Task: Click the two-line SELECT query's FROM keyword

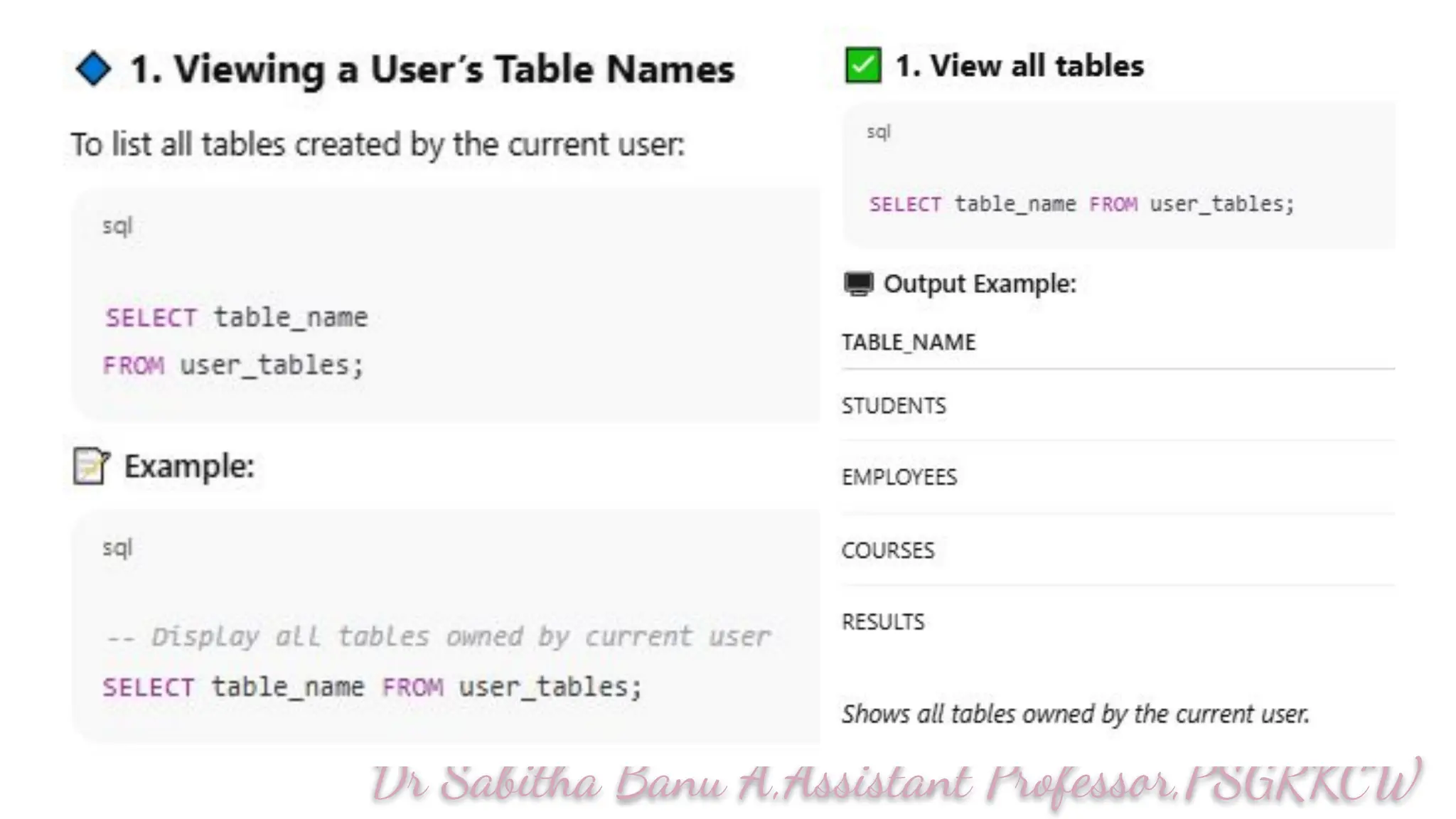Action: (x=134, y=365)
